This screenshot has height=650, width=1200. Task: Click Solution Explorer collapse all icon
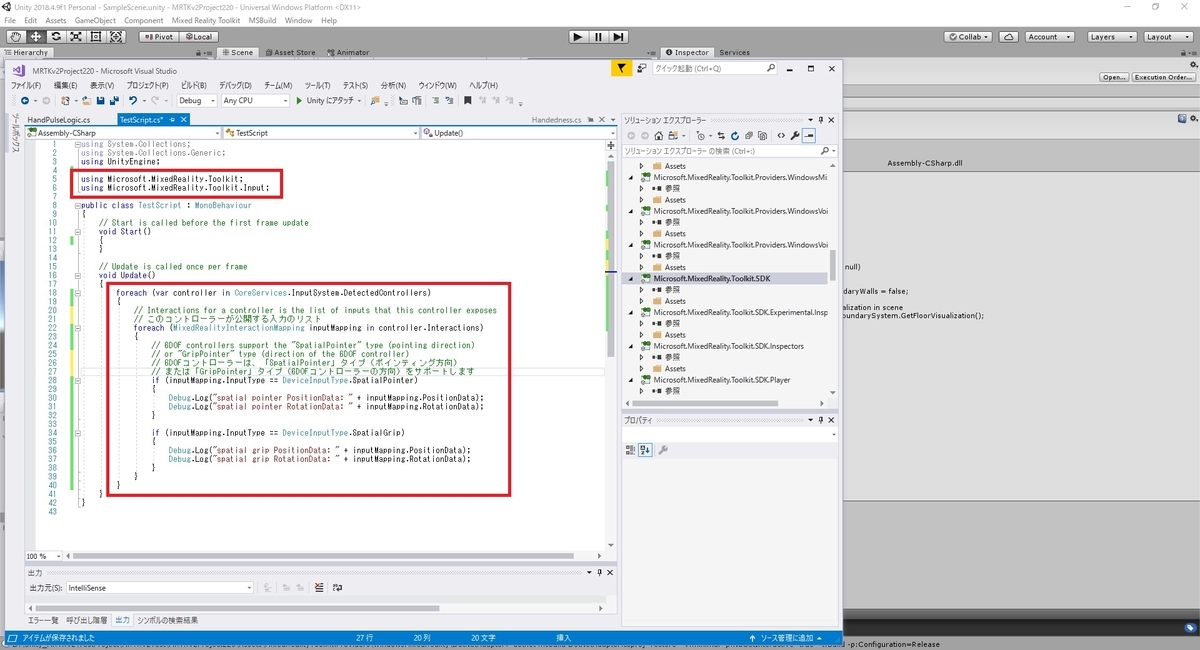pyautogui.click(x=747, y=135)
